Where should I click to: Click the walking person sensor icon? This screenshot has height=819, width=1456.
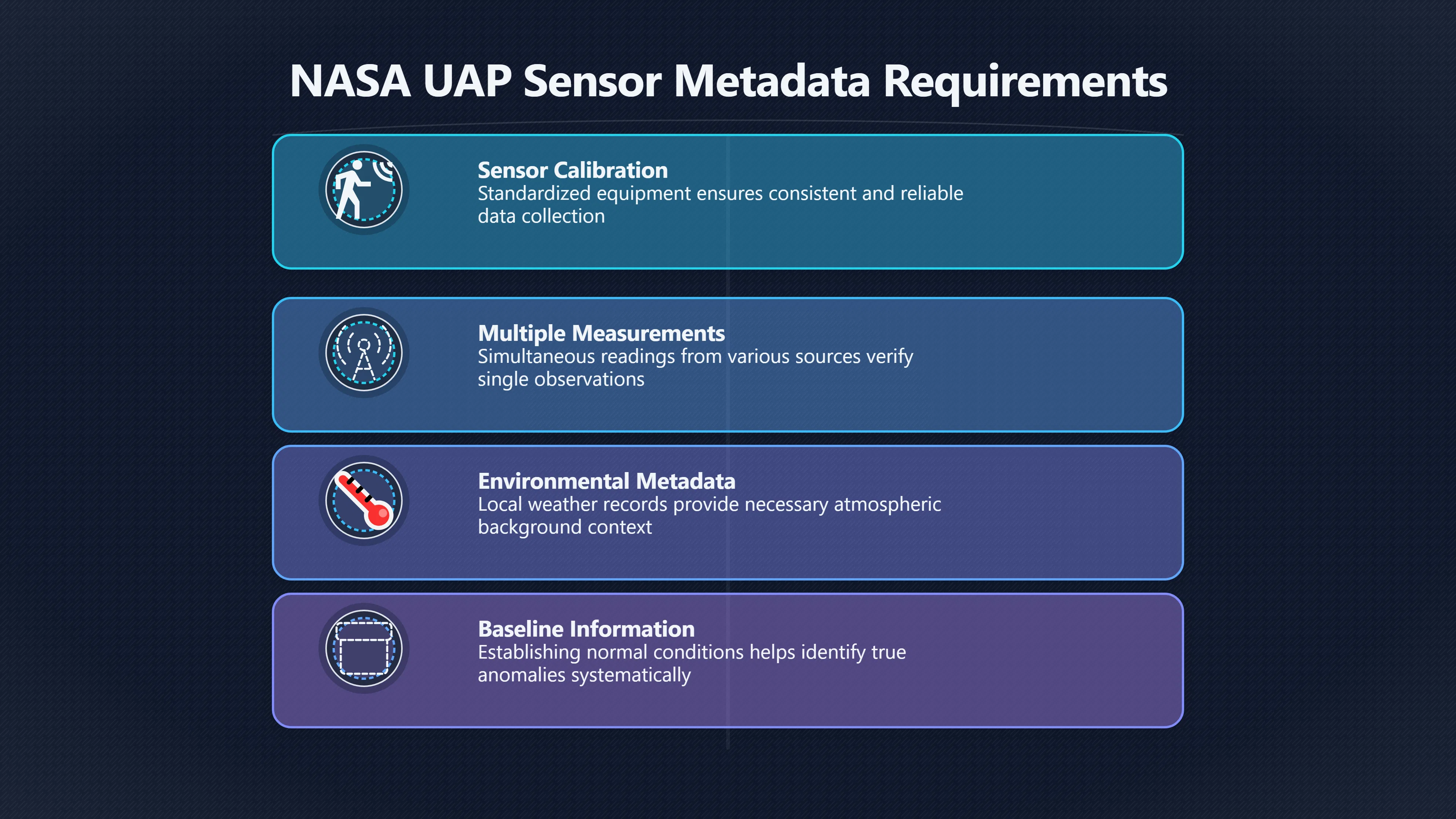[x=364, y=189]
